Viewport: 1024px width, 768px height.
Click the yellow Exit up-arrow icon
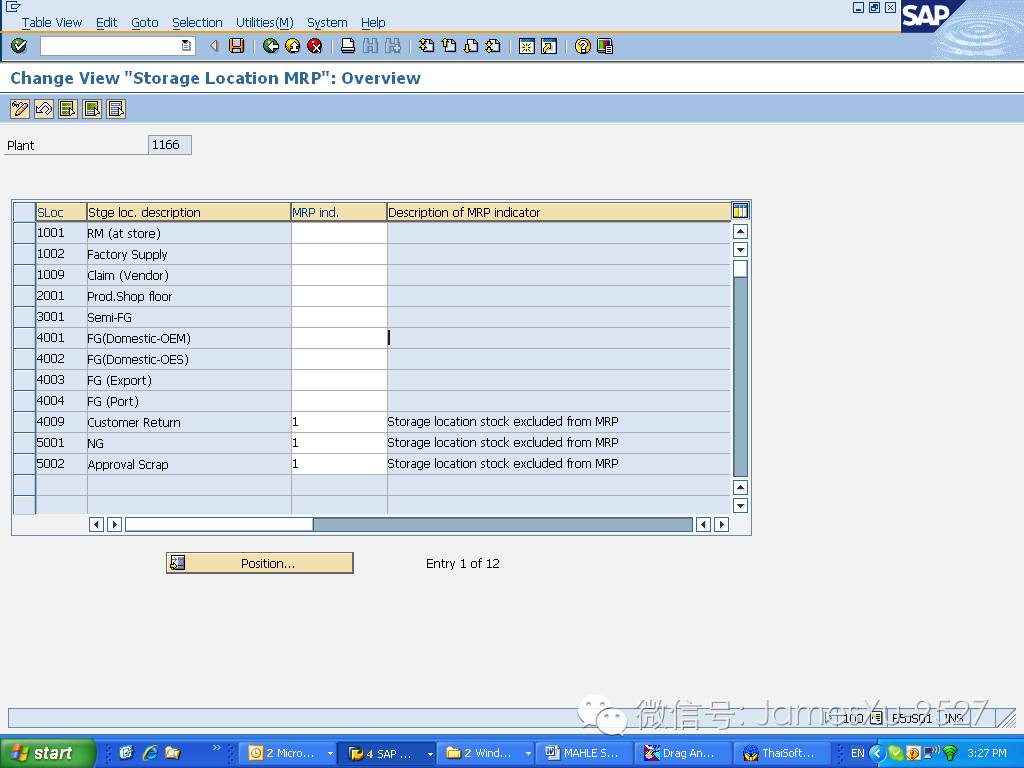[293, 46]
